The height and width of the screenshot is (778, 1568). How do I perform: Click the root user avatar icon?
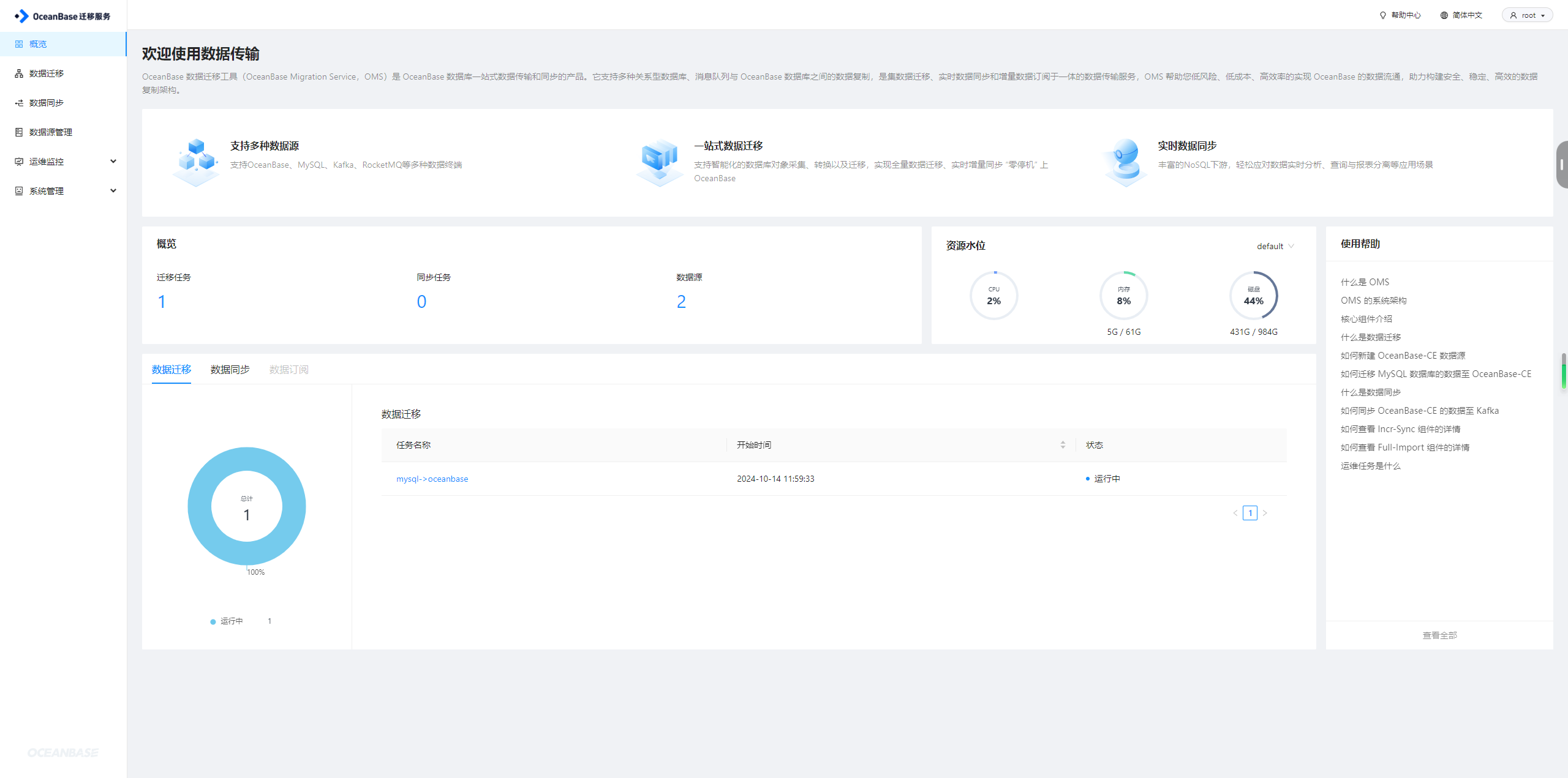tap(1513, 15)
